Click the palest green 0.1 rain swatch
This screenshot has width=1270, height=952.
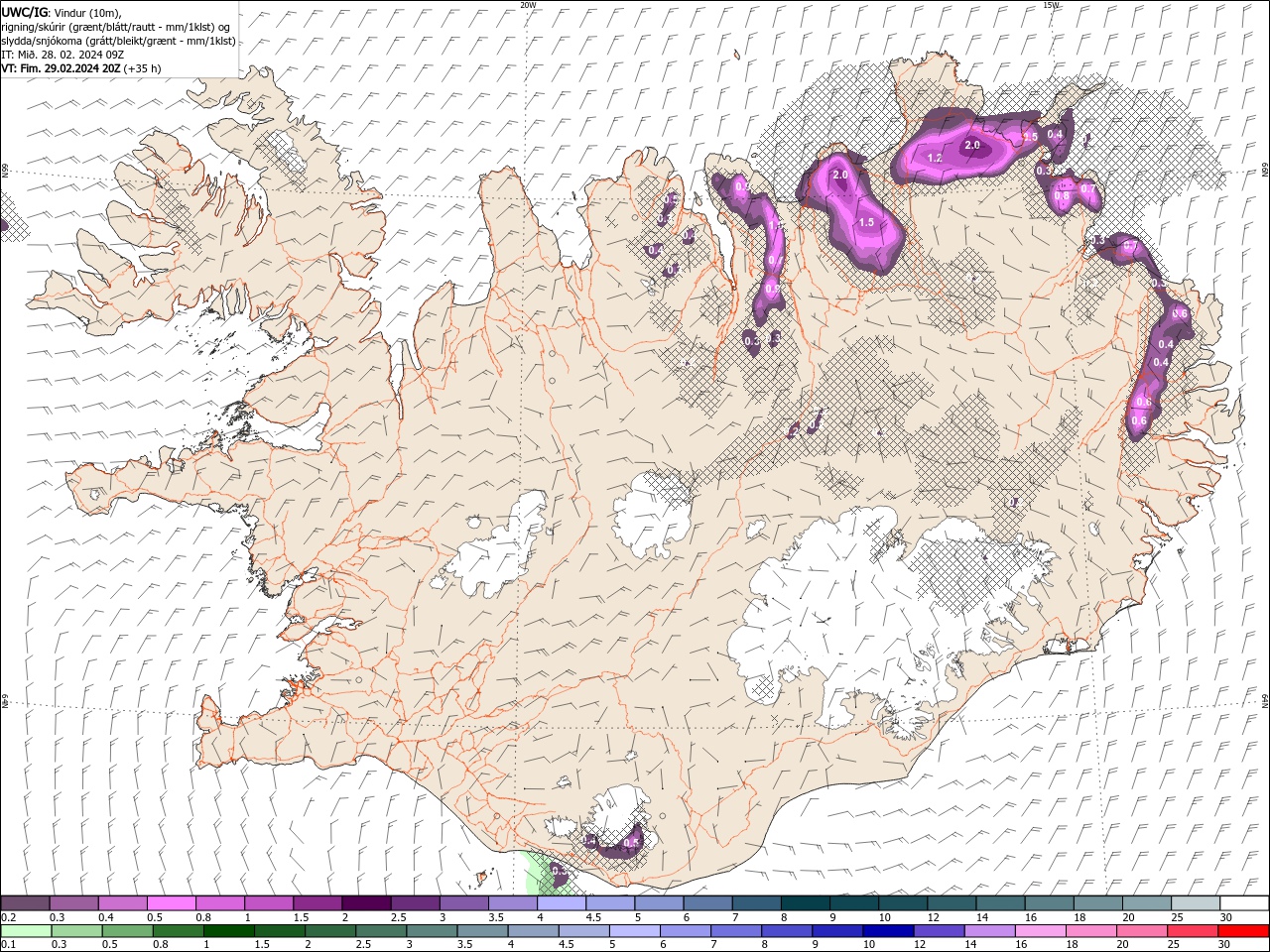26,931
